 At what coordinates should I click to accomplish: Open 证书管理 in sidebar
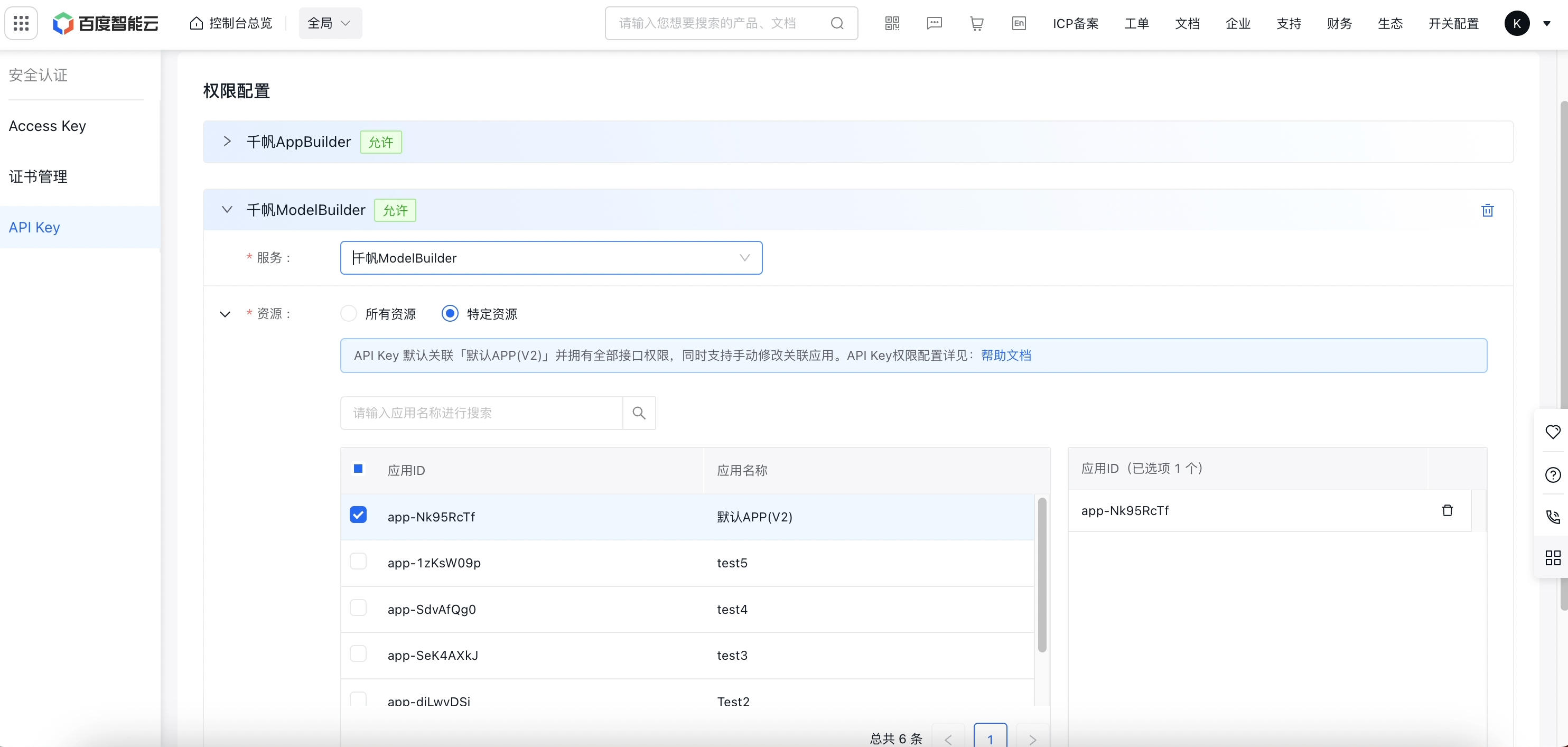tap(38, 176)
